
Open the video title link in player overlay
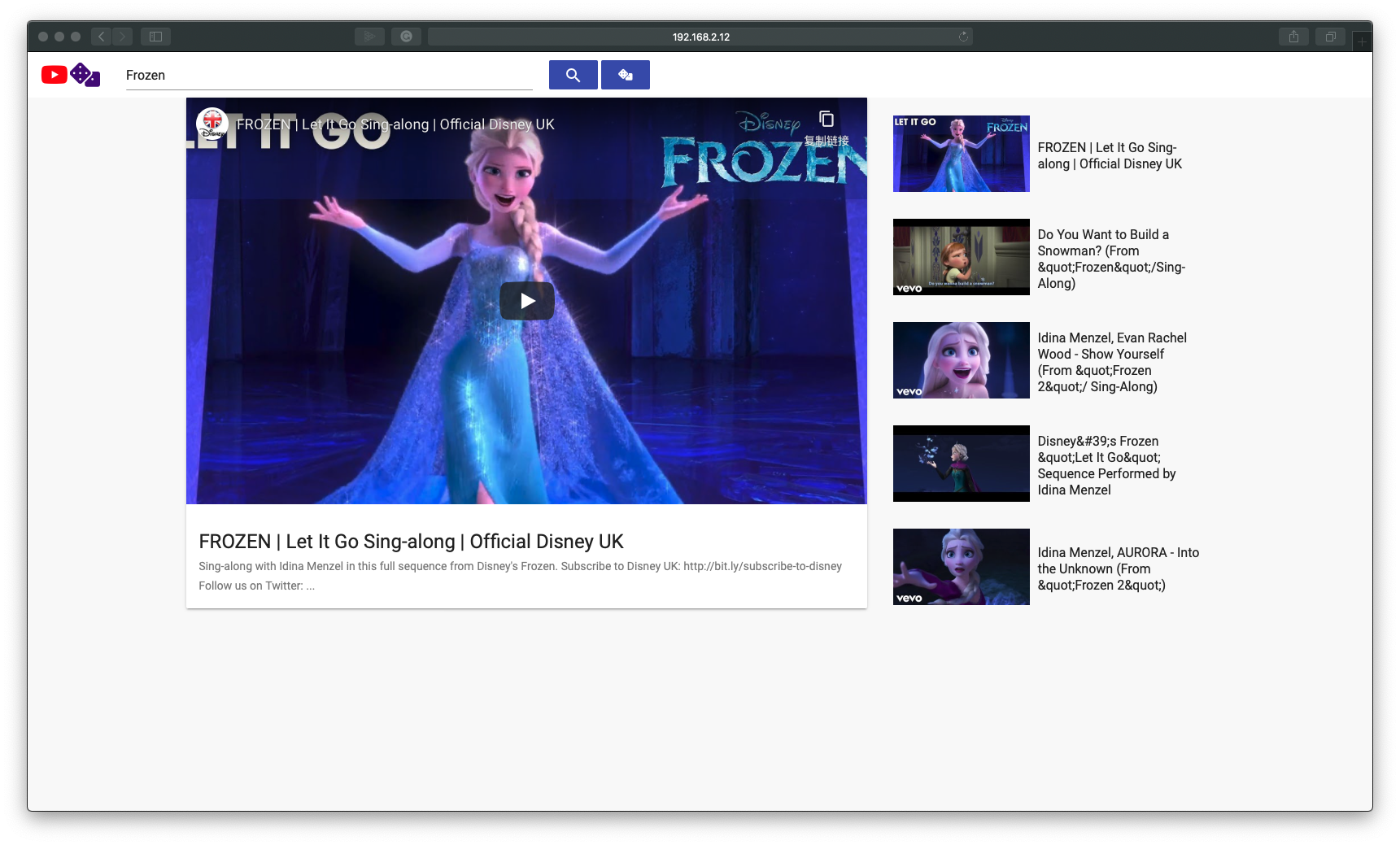click(x=395, y=124)
